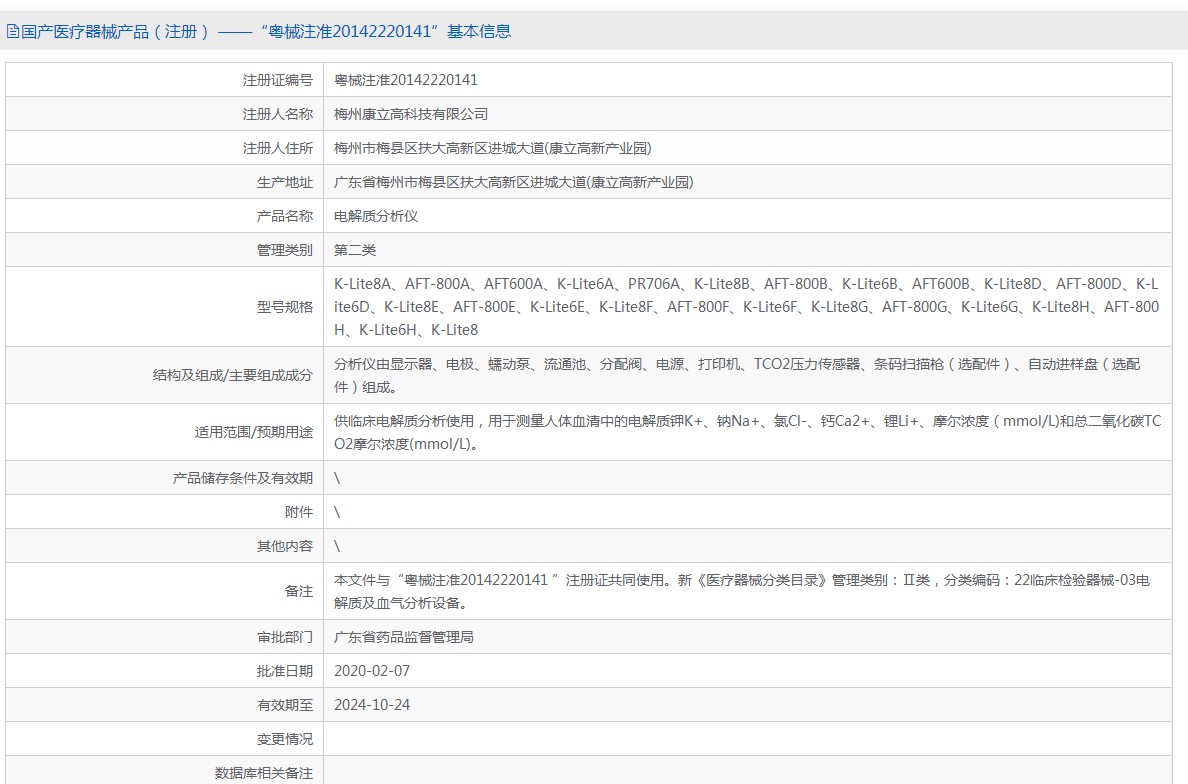Click the intended use text starting with 供临床电解质分析使用
This screenshot has height=784, width=1188.
(x=747, y=432)
